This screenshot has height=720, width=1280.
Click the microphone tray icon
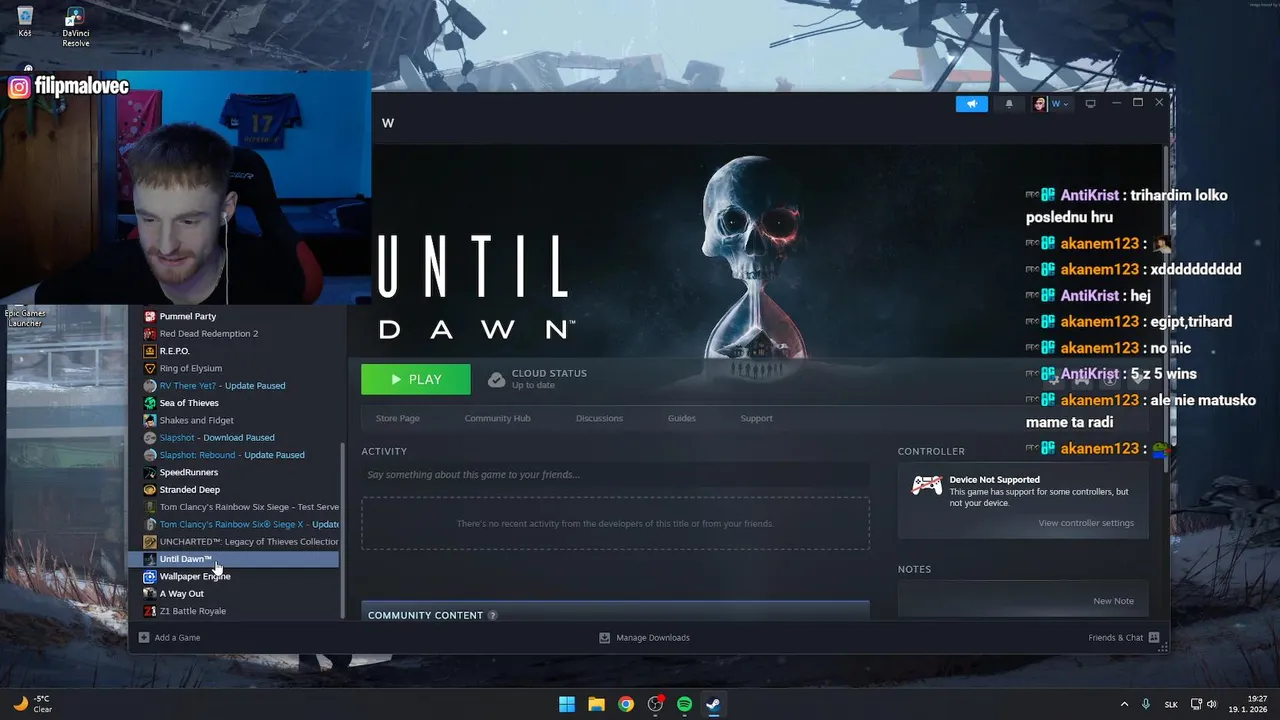pyautogui.click(x=1146, y=704)
